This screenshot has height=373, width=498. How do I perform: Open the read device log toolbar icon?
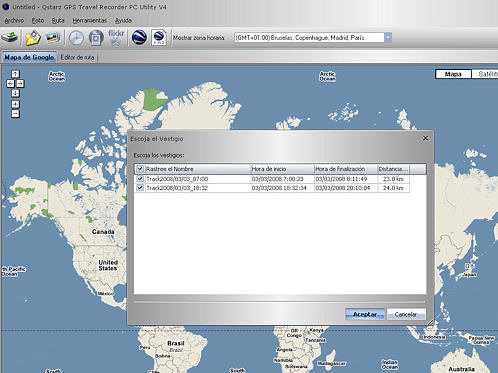coord(10,37)
